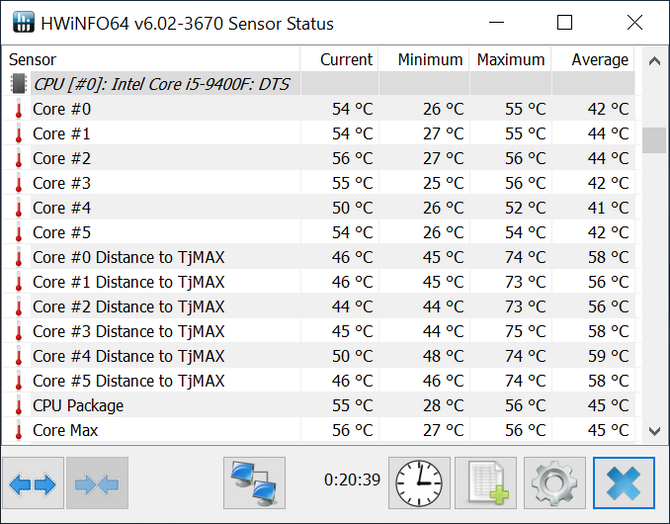This screenshot has width=670, height=524.
Task: Click the Current column header
Action: pos(339,59)
